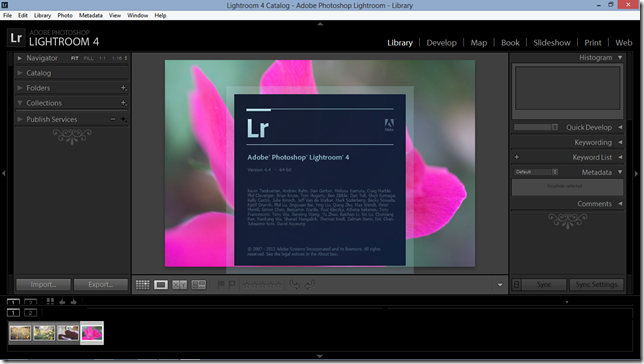This screenshot has height=364, width=644.
Task: Rotate photo clockwise
Action: pos(310,284)
